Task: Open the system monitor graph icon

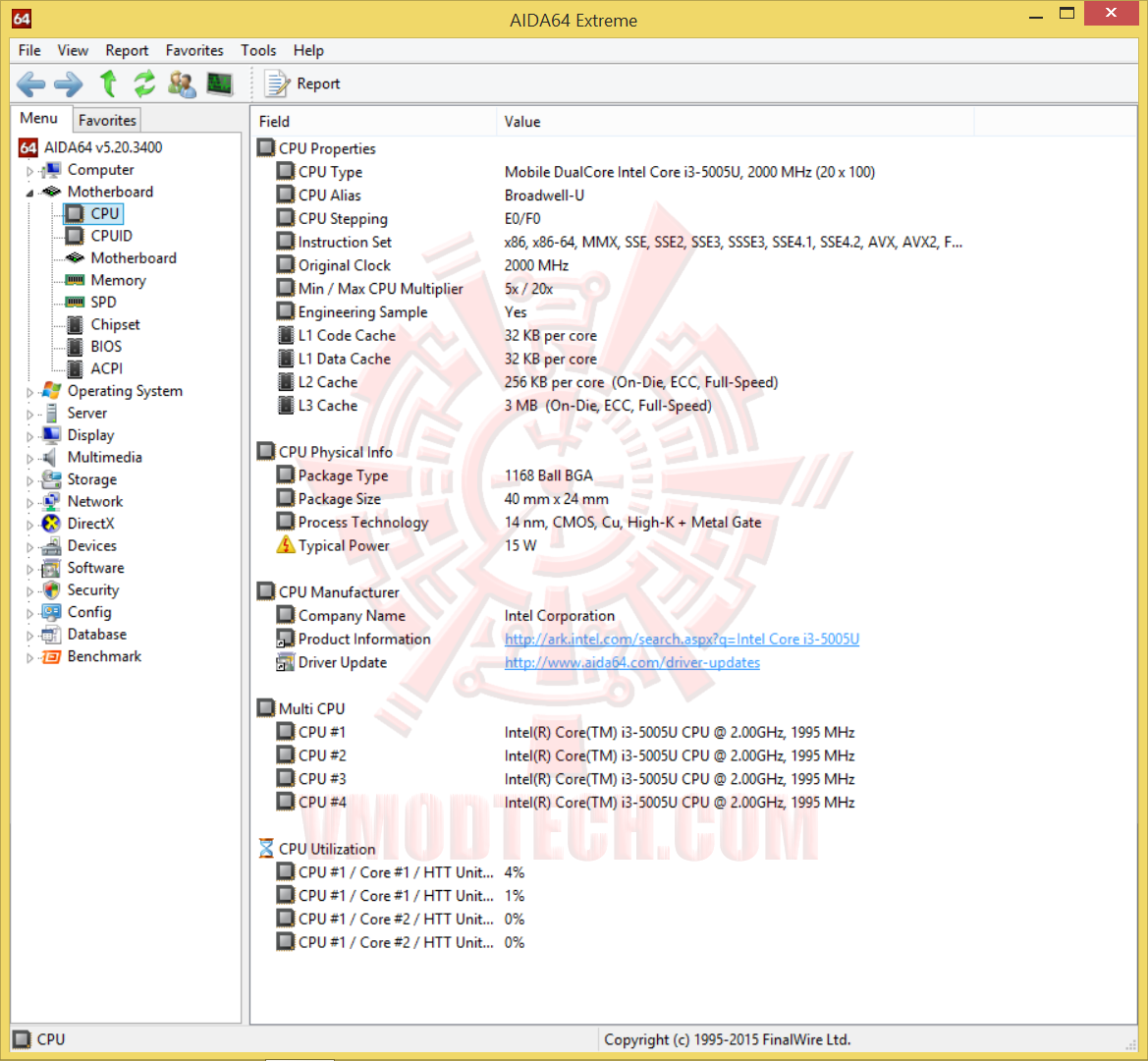Action: click(x=220, y=84)
